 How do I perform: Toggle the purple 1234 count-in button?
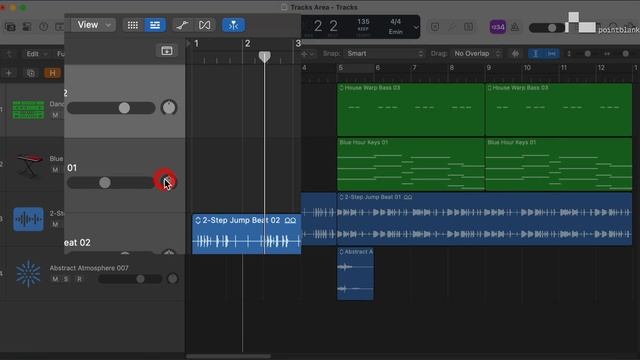(x=498, y=27)
